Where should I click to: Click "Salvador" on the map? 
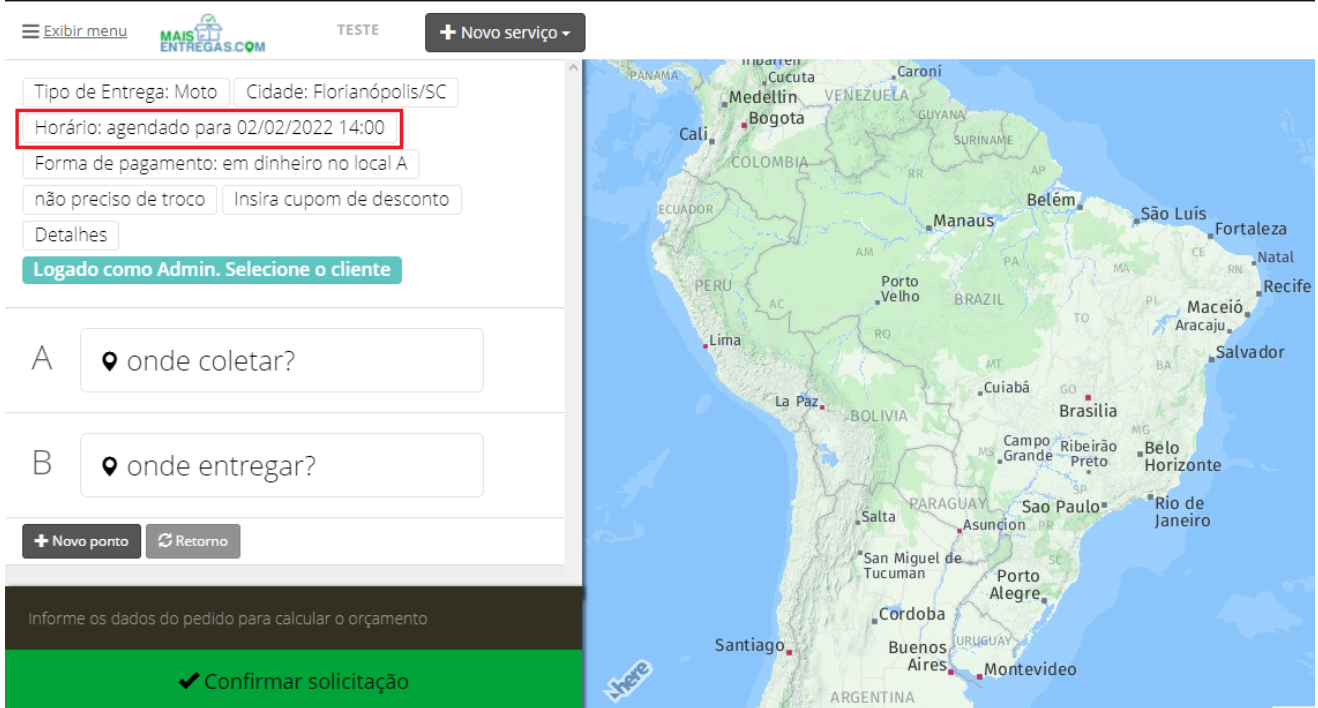tap(1250, 352)
